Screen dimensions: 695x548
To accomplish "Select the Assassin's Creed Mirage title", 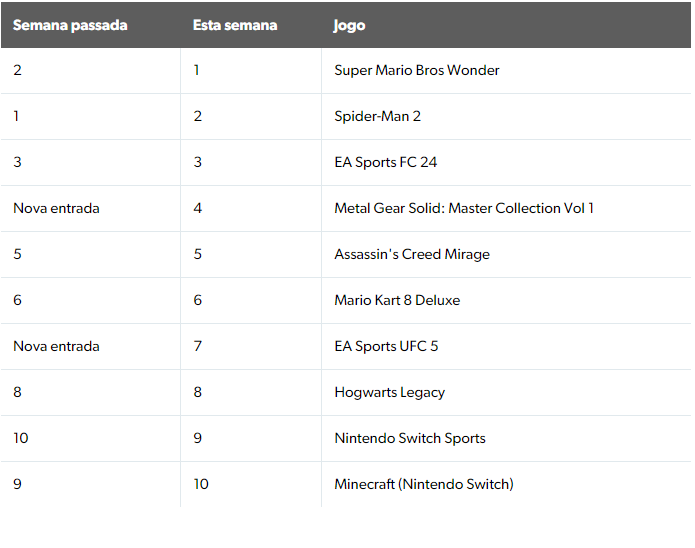I will pyautogui.click(x=411, y=254).
